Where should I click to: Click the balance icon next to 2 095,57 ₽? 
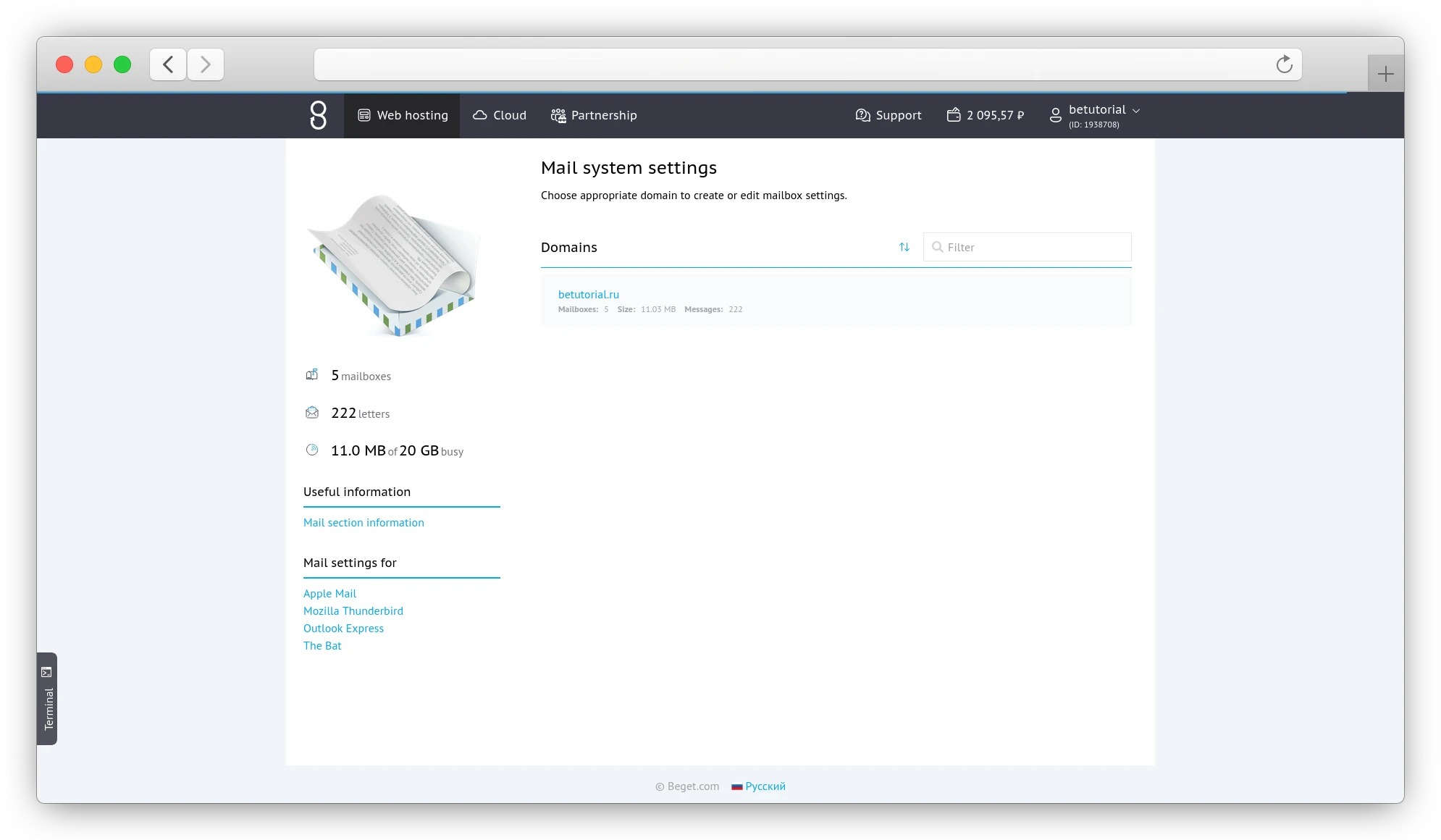click(x=954, y=114)
